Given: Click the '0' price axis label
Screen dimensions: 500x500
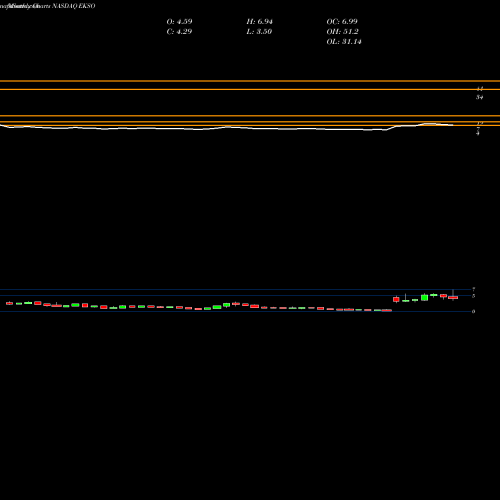Looking at the screenshot, I should click(473, 311).
